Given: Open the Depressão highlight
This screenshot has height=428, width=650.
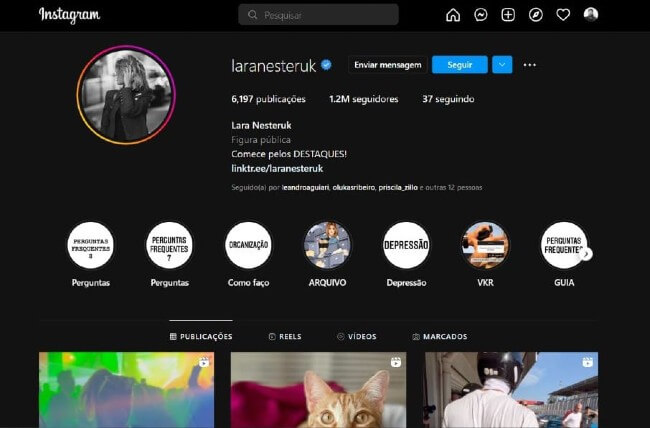Looking at the screenshot, I should coord(406,246).
